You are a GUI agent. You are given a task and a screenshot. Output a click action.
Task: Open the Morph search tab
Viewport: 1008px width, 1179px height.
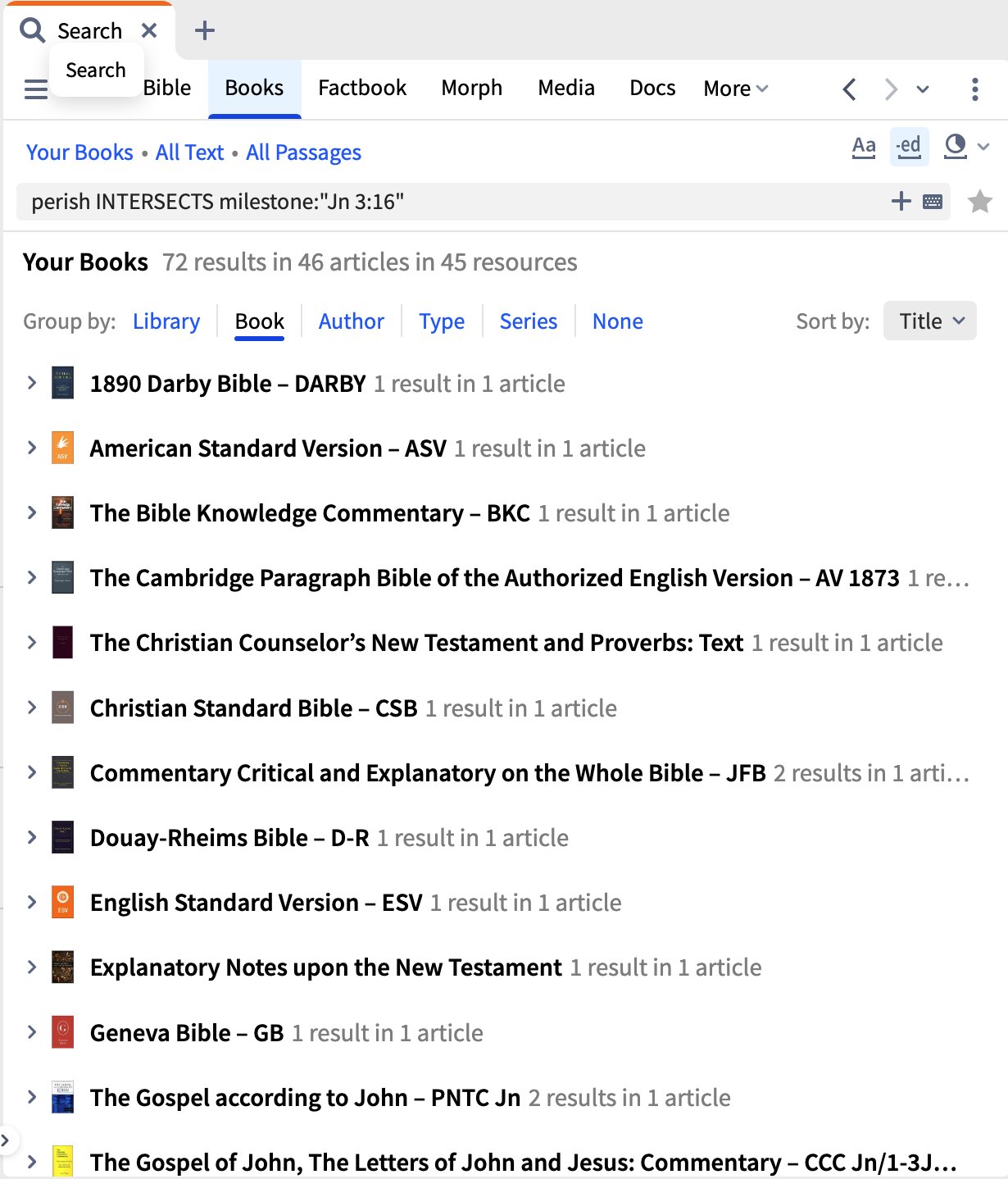point(471,89)
